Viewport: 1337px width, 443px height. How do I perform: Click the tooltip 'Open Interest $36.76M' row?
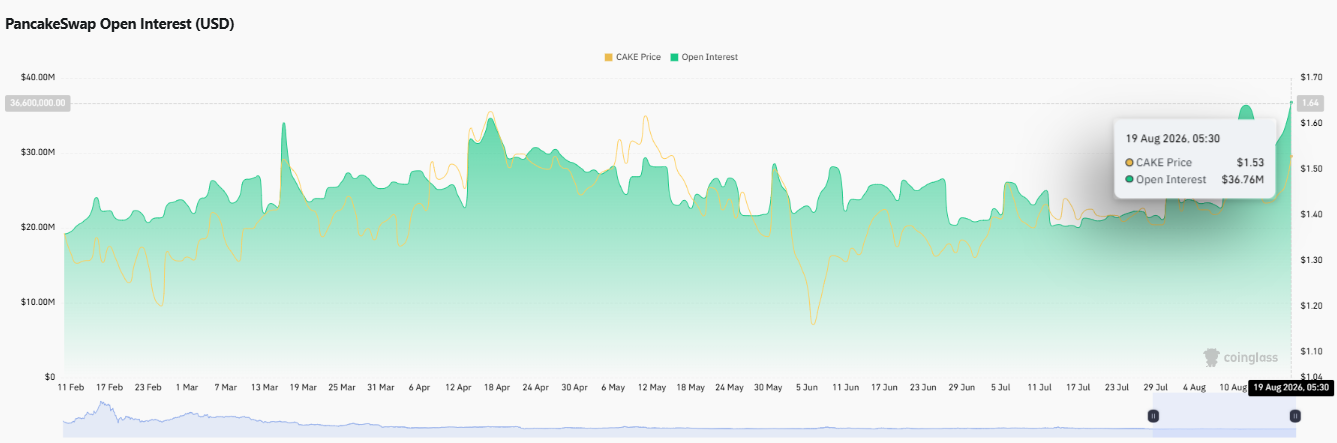pos(1195,180)
